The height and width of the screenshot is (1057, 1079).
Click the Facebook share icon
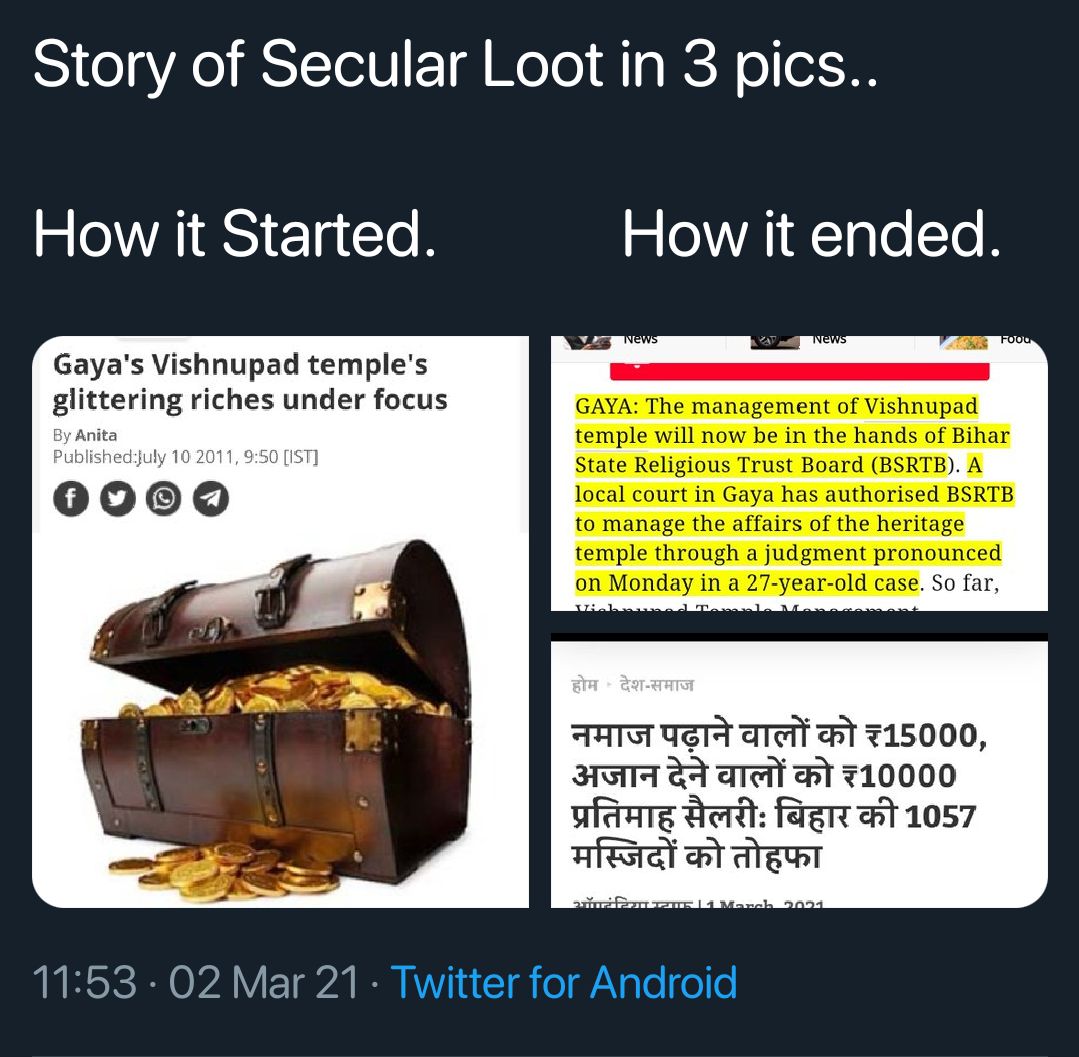point(70,498)
